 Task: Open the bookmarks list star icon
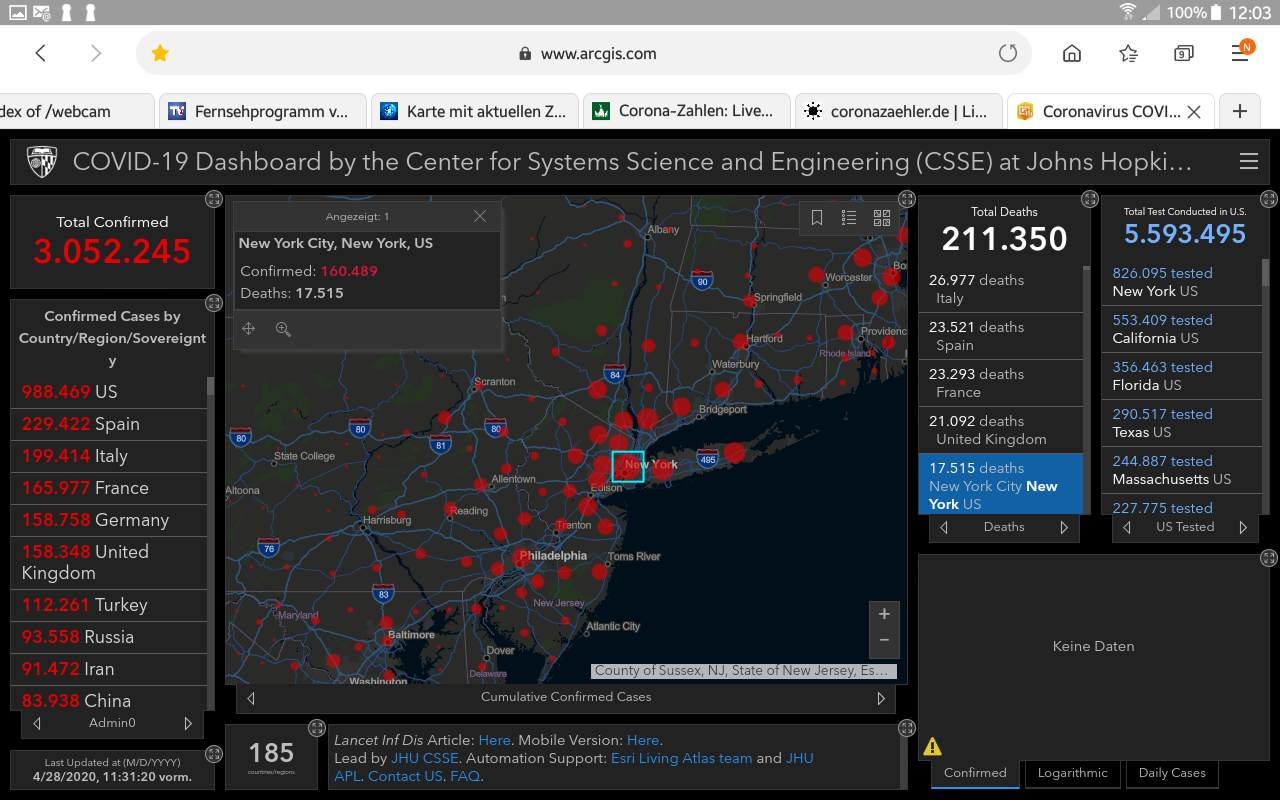(1128, 54)
